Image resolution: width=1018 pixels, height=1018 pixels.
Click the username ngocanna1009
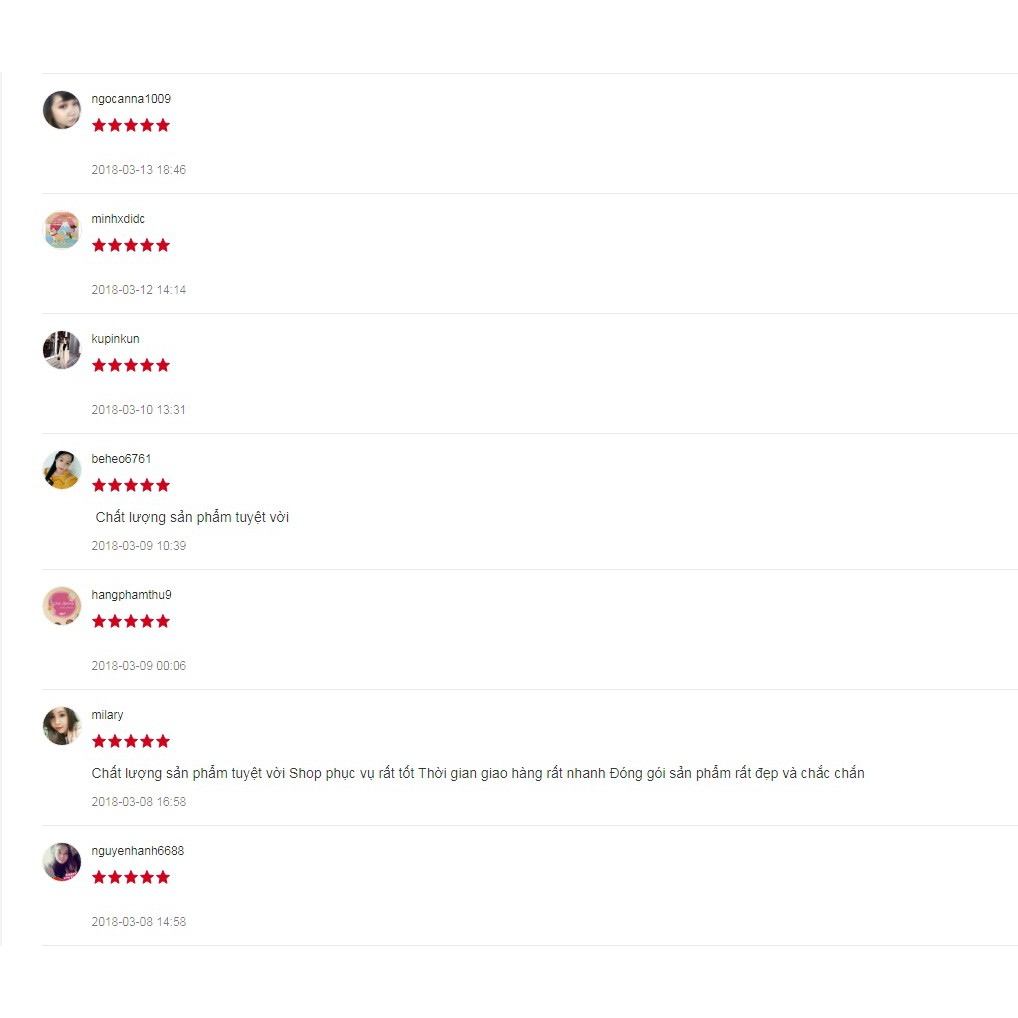[x=131, y=99]
